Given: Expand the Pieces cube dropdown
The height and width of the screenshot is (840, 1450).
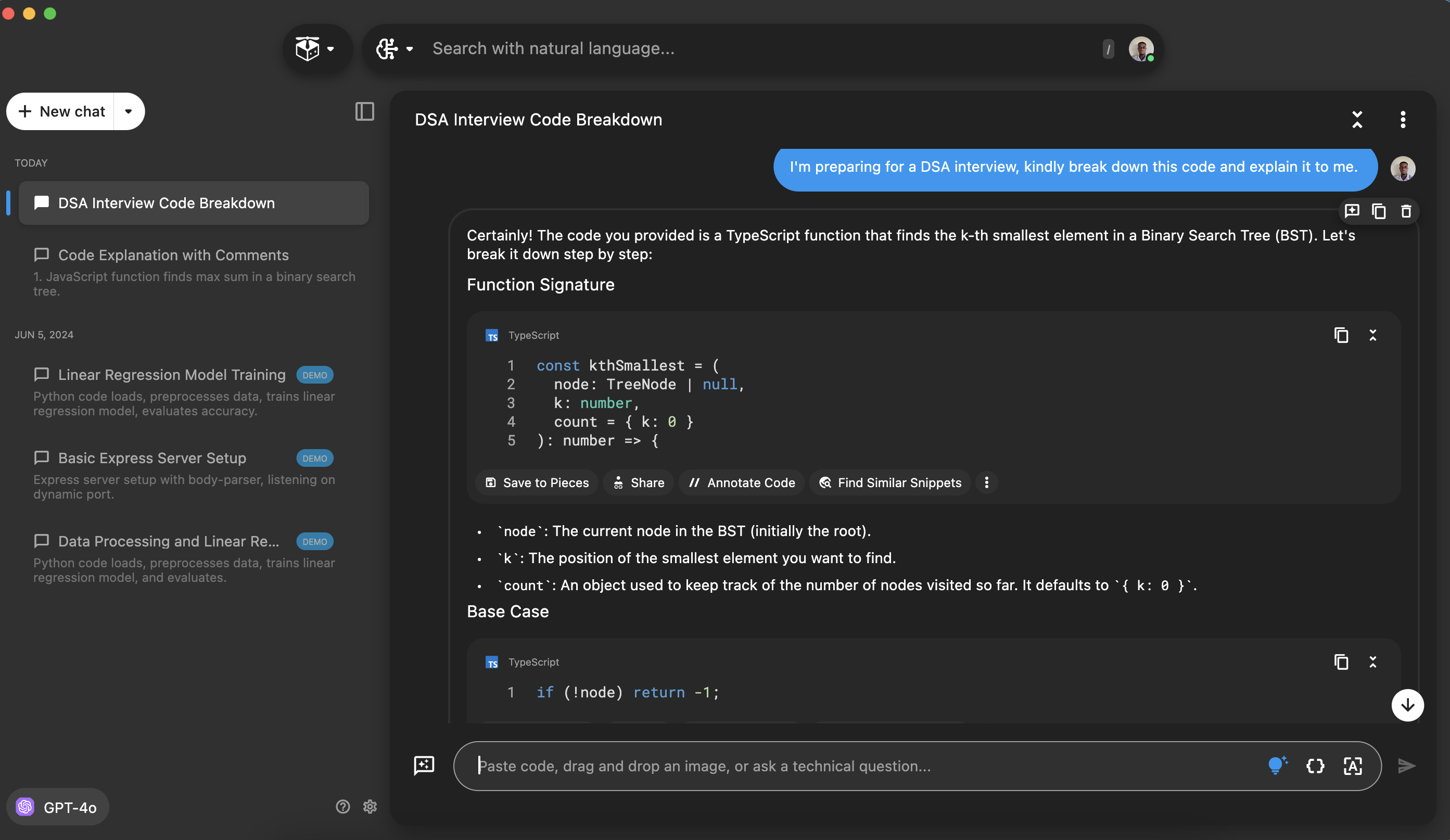Looking at the screenshot, I should click(x=316, y=49).
